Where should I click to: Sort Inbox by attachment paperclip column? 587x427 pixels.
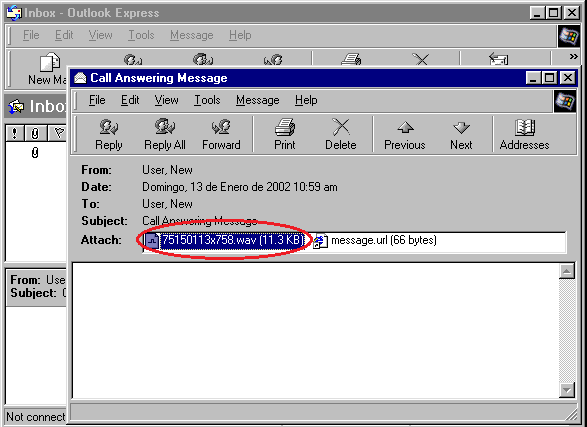click(35, 133)
